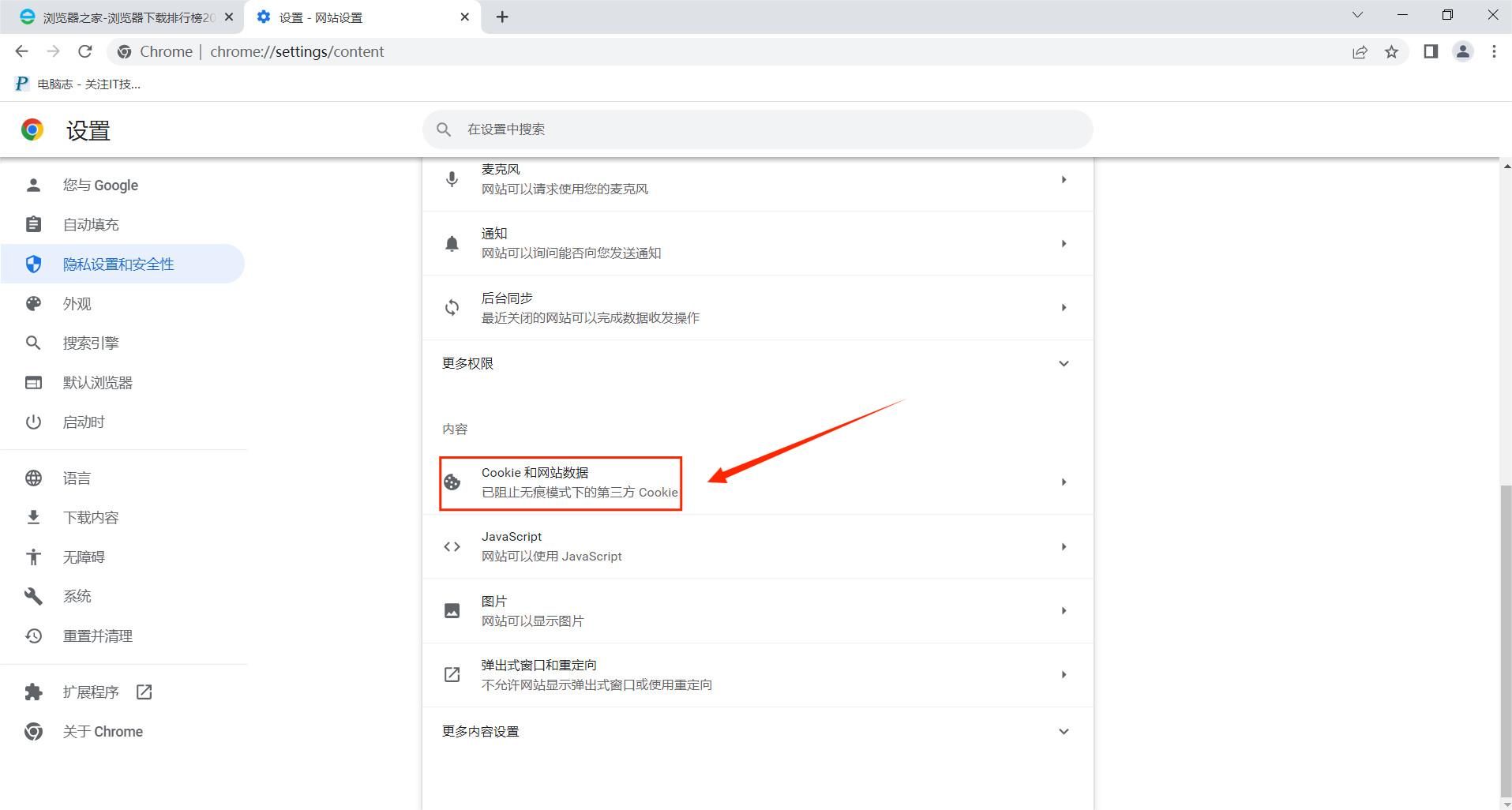Open the 电脑志 bookmark

click(79, 84)
